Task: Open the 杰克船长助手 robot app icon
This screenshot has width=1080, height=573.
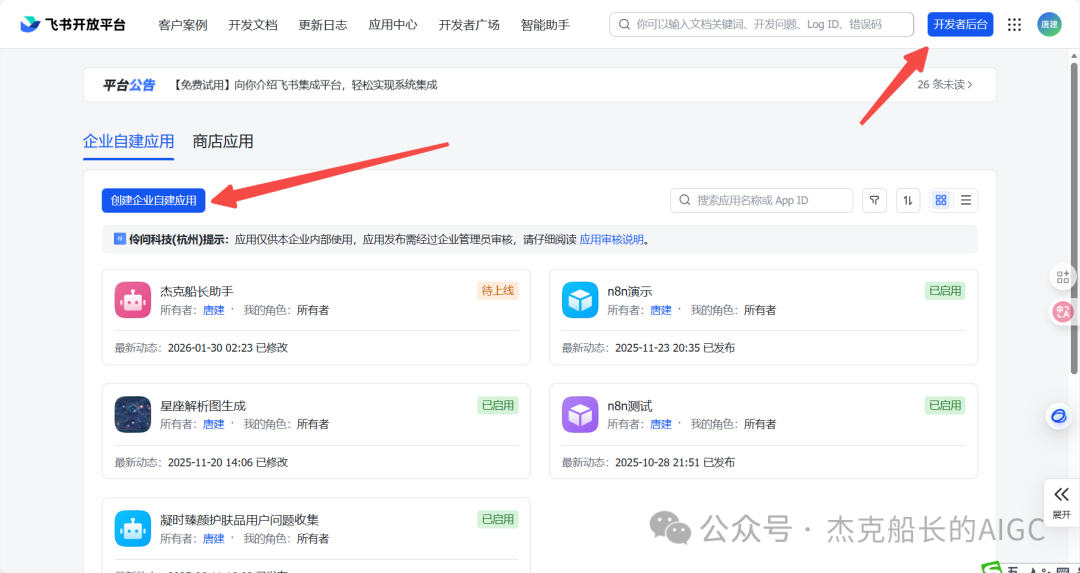Action: click(x=132, y=300)
